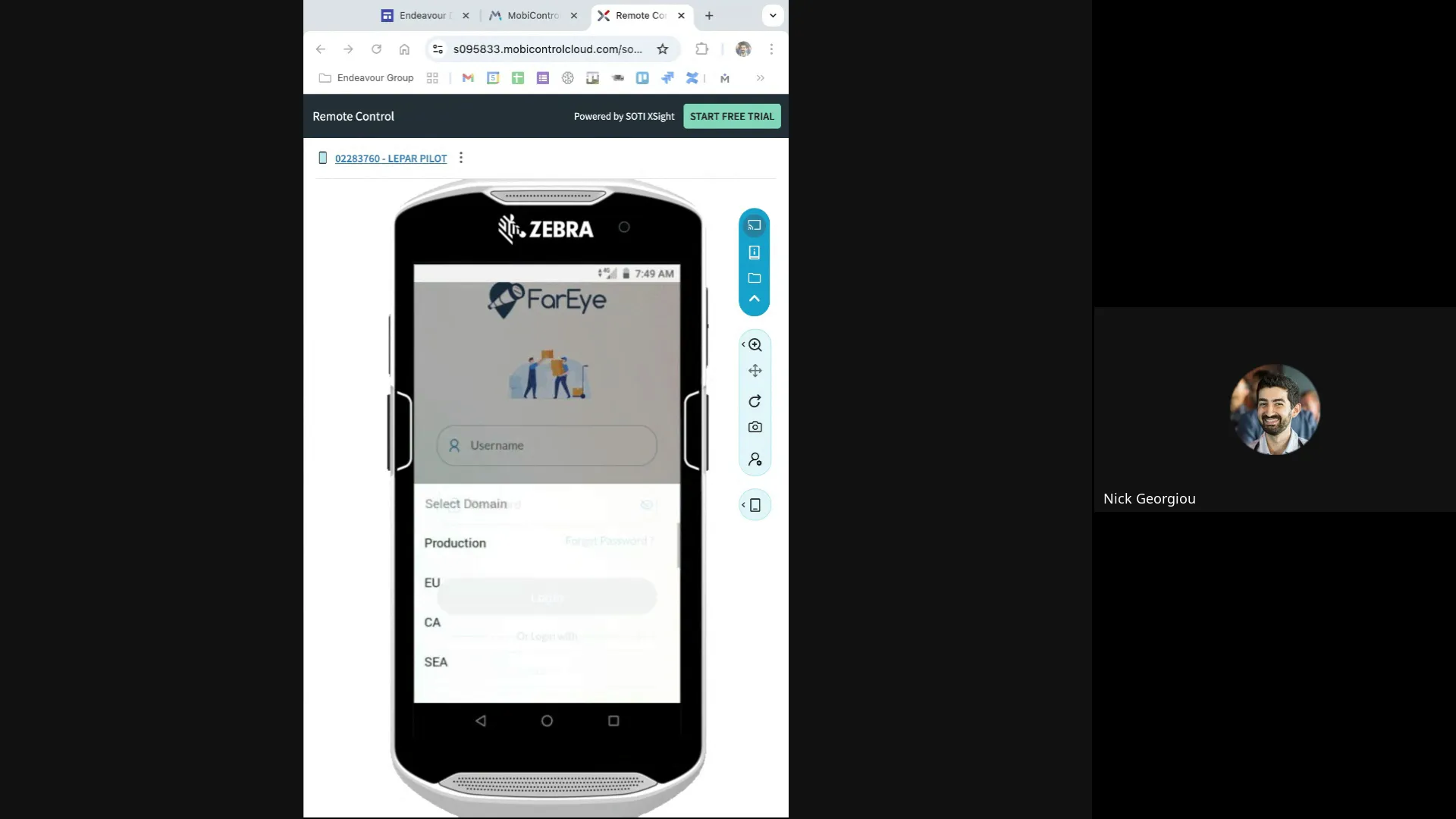Click the zoom in magnifier icon

tap(755, 345)
